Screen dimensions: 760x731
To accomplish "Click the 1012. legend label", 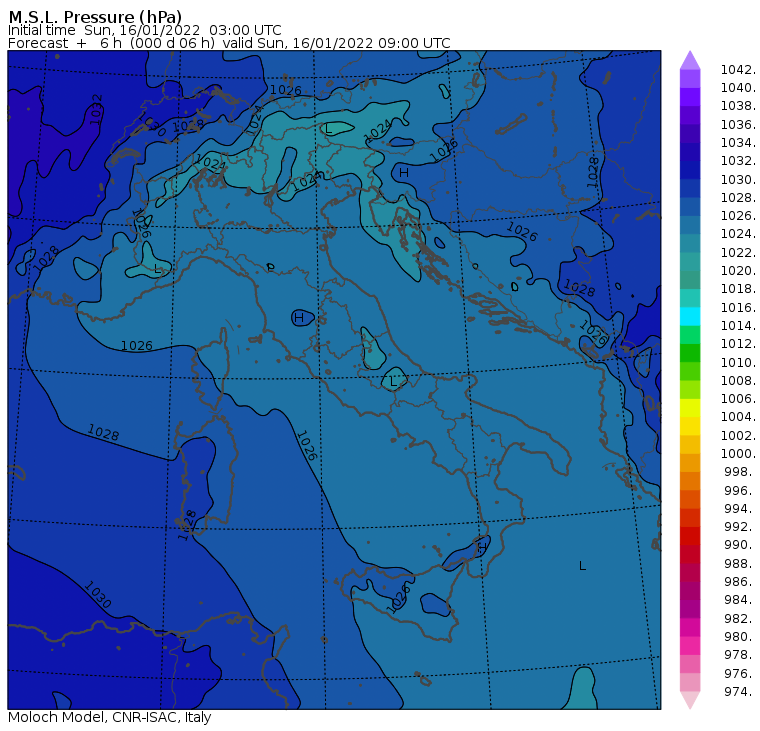I will [738, 344].
